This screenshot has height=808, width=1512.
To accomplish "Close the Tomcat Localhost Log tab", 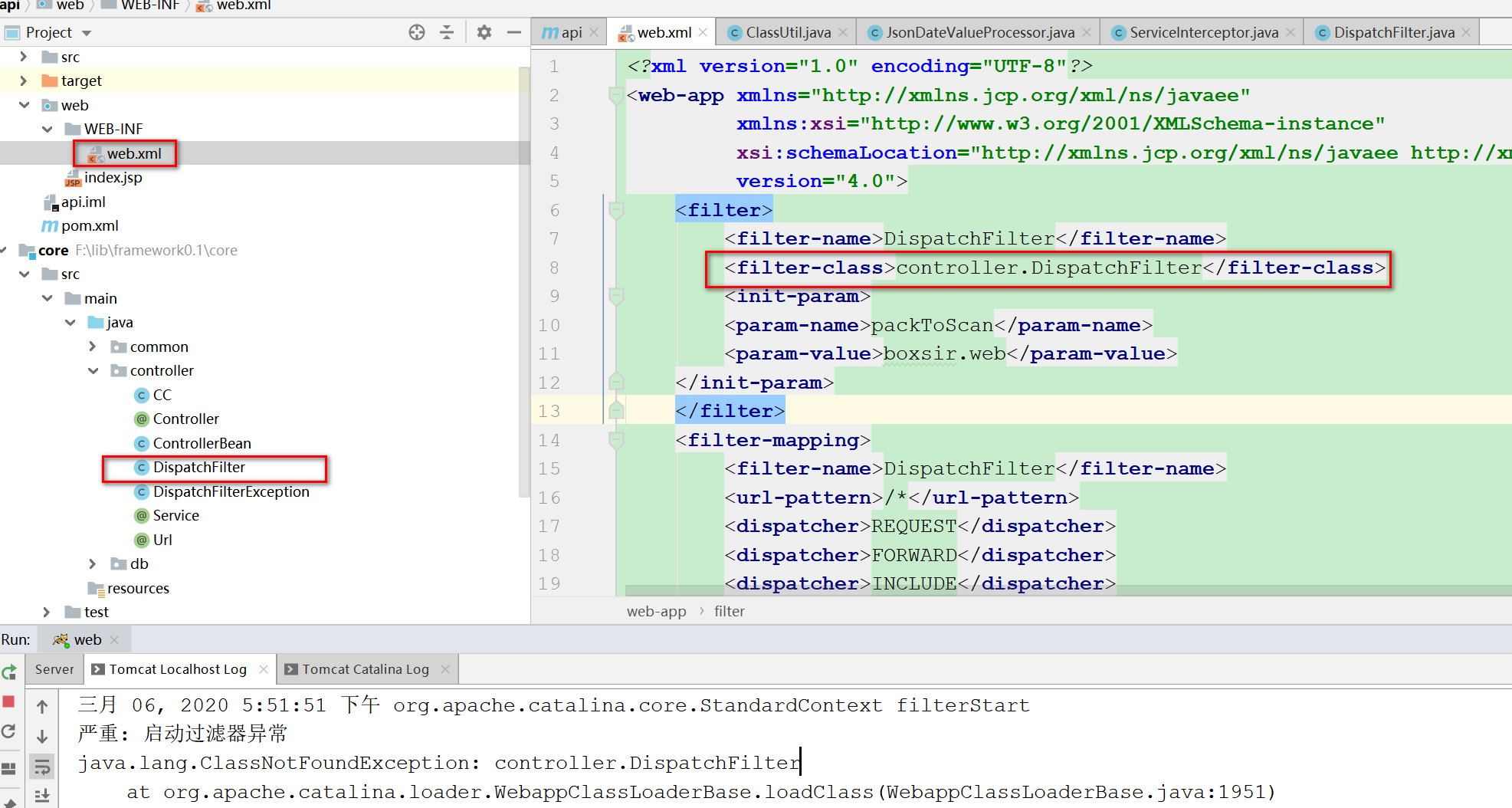I will (264, 669).
